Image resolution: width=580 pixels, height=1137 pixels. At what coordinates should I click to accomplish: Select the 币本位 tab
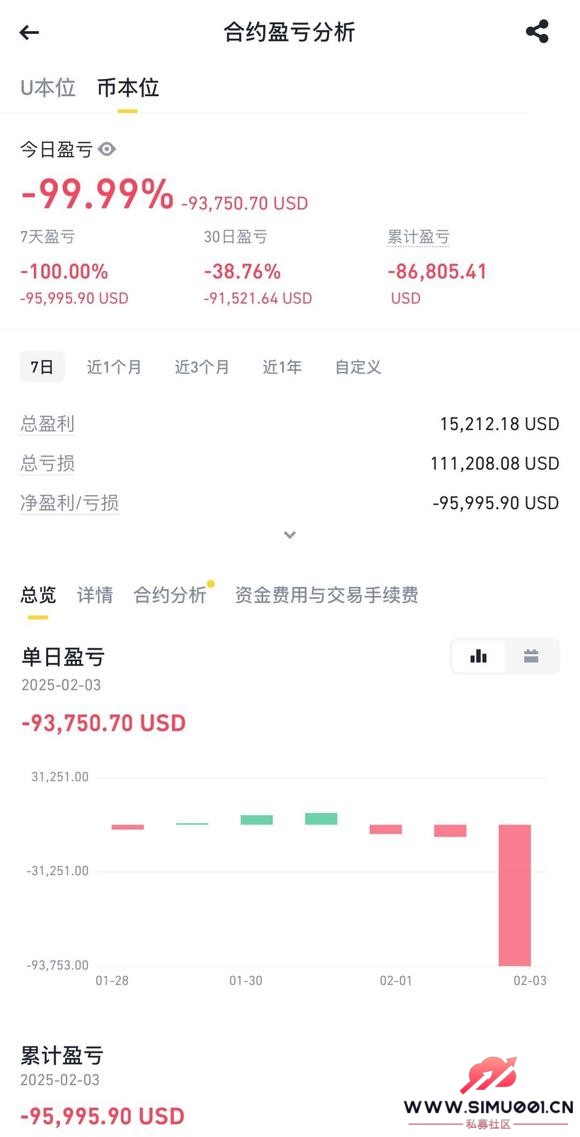pyautogui.click(x=128, y=88)
